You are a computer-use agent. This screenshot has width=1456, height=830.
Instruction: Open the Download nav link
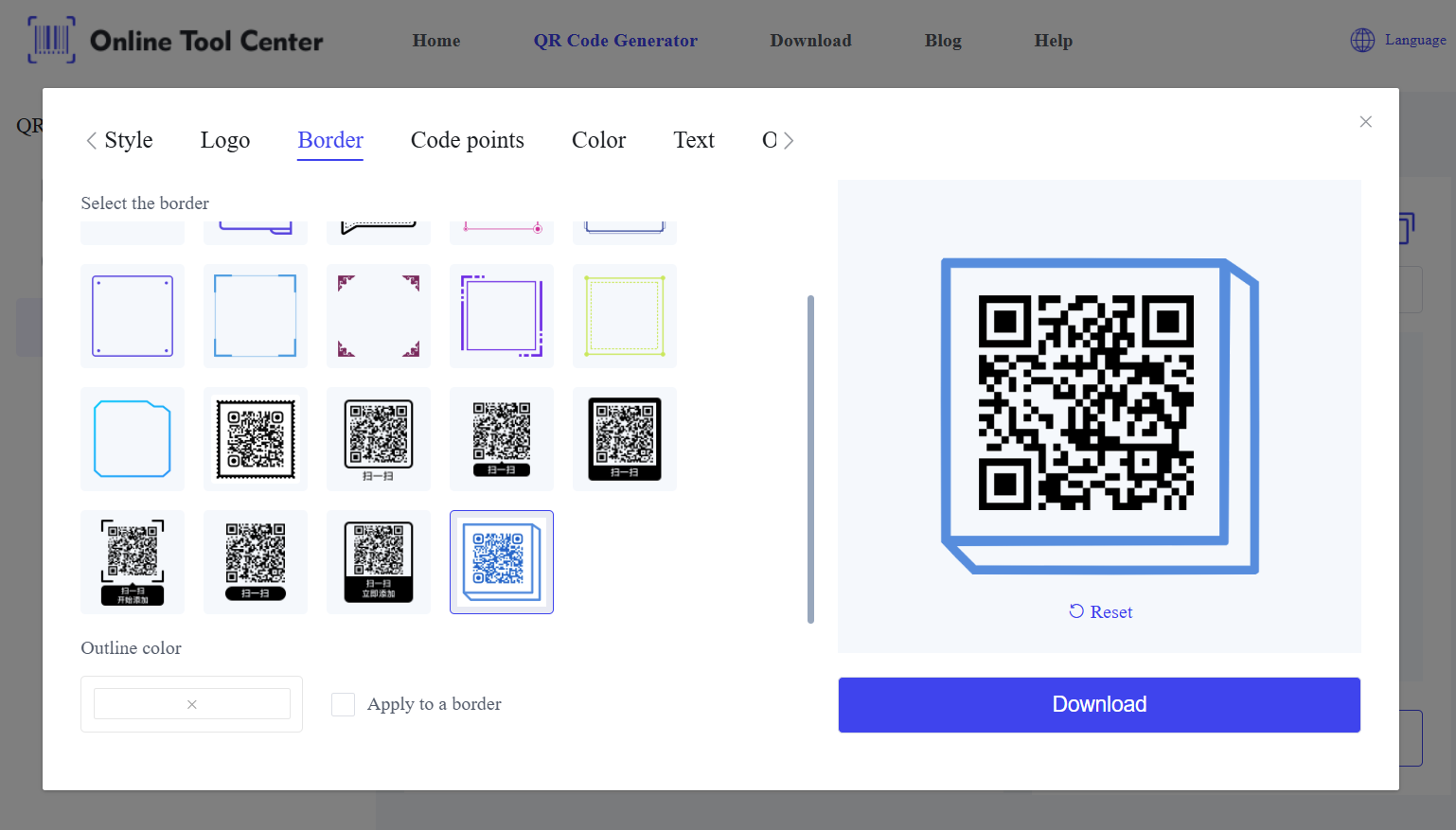pos(810,41)
